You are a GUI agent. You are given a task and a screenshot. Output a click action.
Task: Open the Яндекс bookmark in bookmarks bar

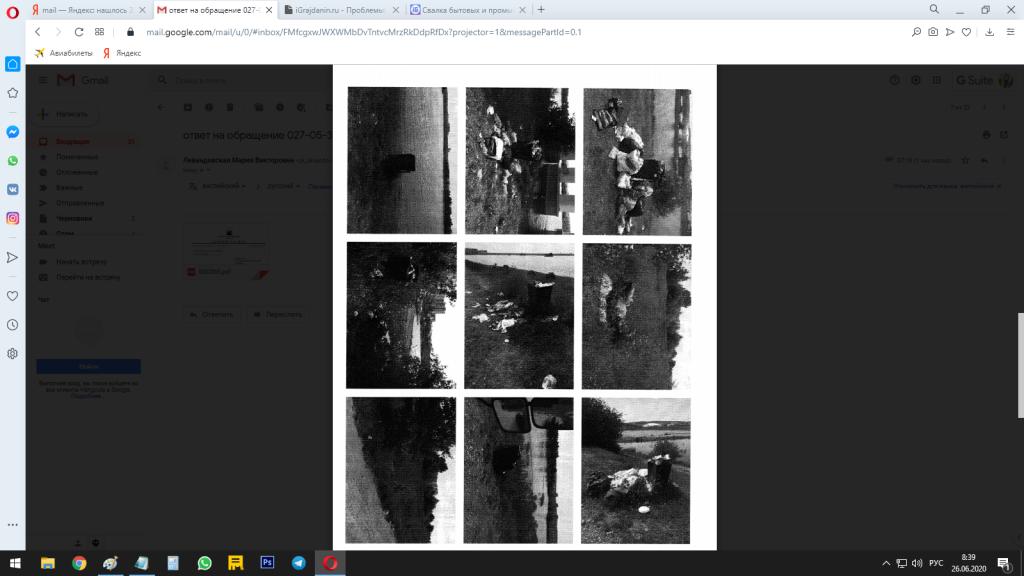[122, 53]
